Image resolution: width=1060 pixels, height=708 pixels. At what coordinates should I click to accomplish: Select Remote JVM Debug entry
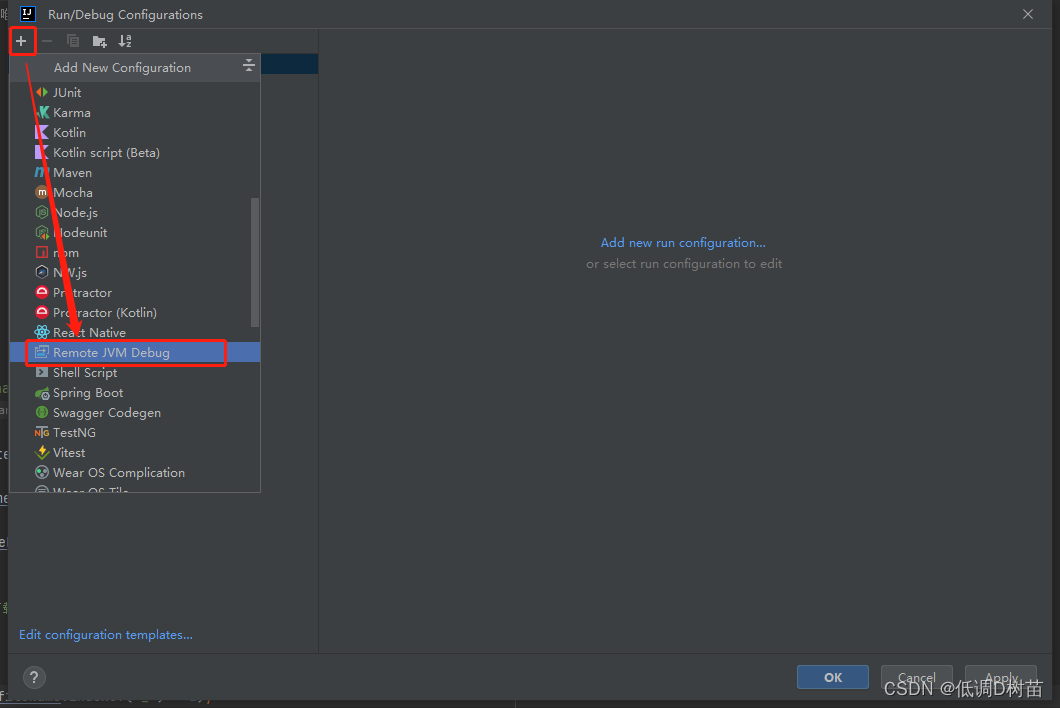coord(135,352)
